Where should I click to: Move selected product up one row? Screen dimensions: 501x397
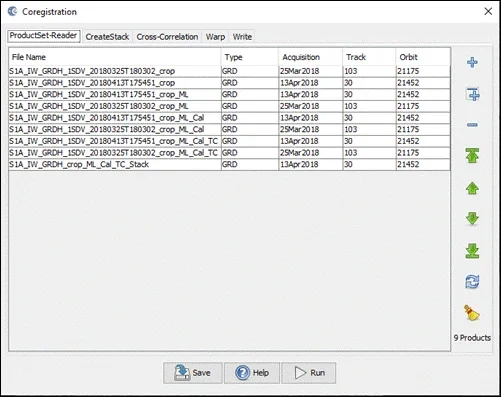click(472, 188)
